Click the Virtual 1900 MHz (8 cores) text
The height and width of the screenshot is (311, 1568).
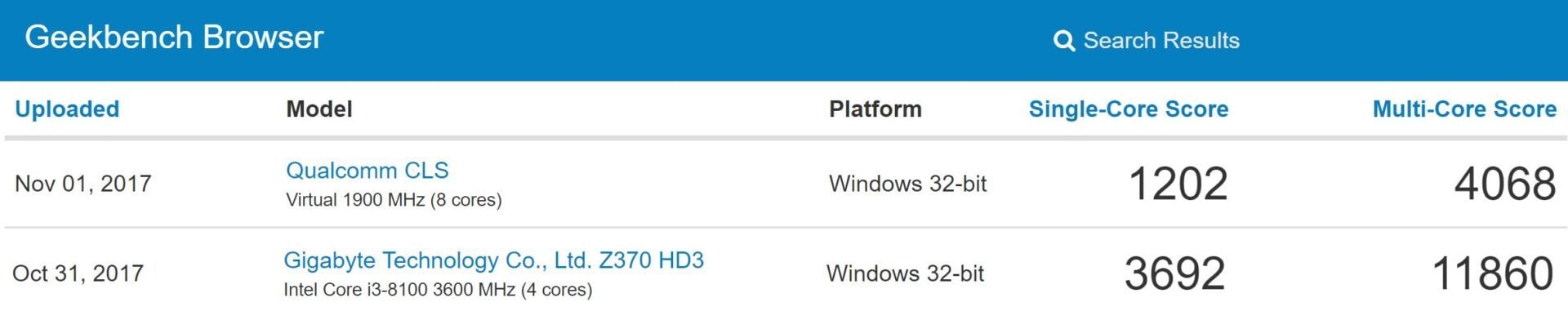[394, 200]
